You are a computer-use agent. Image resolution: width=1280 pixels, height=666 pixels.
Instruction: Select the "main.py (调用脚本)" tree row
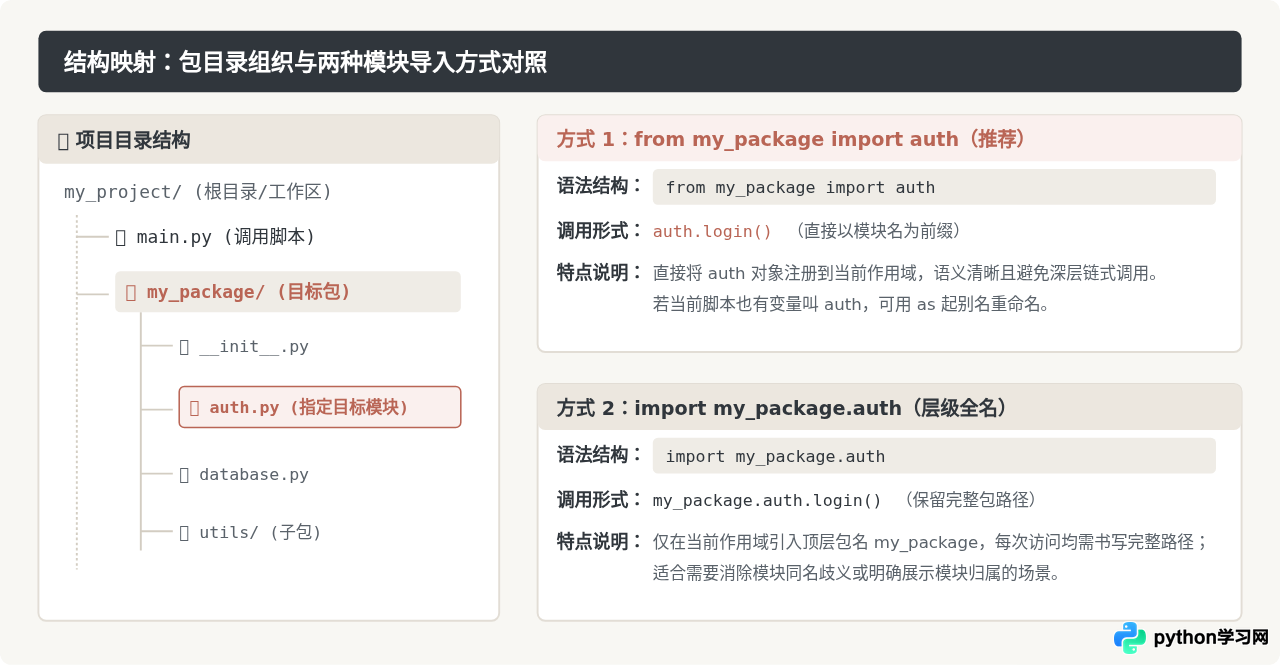pos(215,237)
